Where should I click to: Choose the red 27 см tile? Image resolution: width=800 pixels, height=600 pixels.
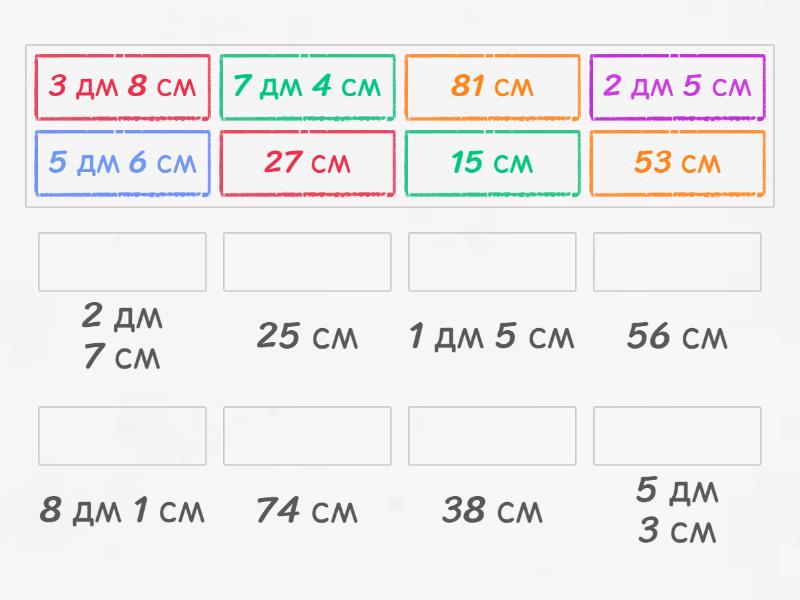pos(307,163)
